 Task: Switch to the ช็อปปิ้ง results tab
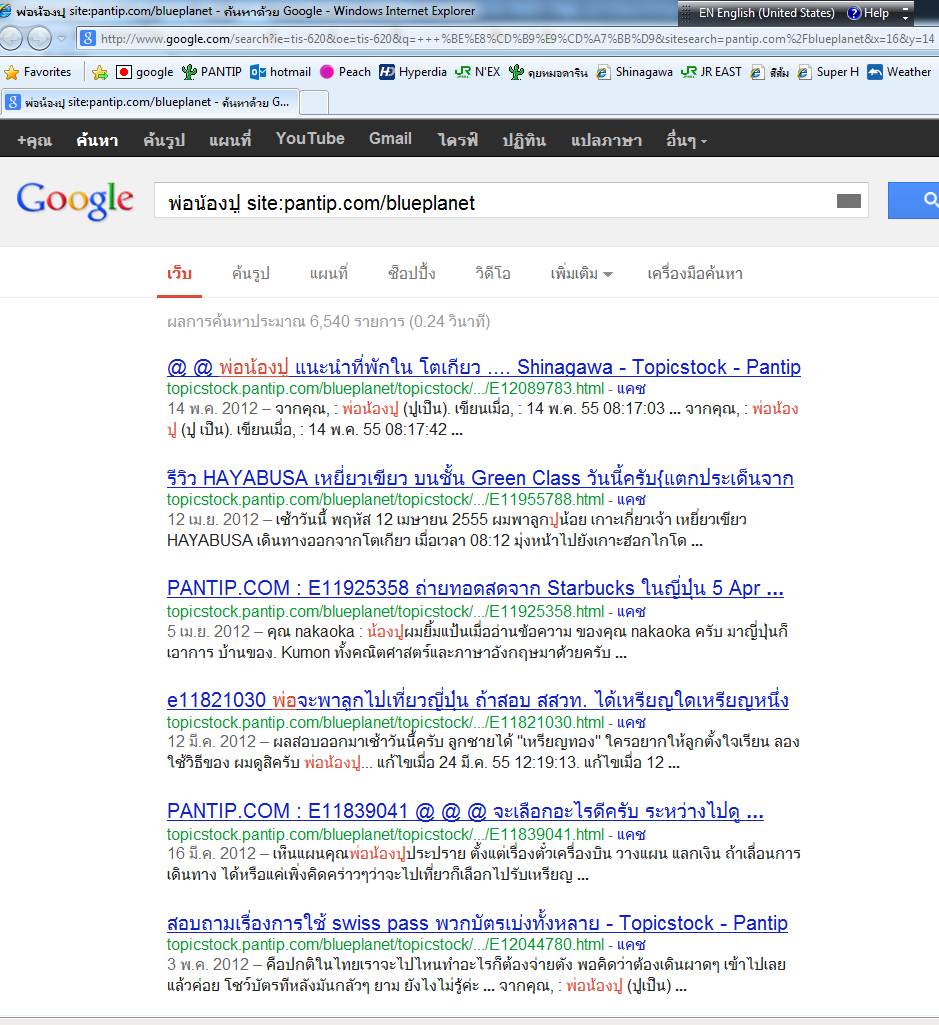point(411,273)
